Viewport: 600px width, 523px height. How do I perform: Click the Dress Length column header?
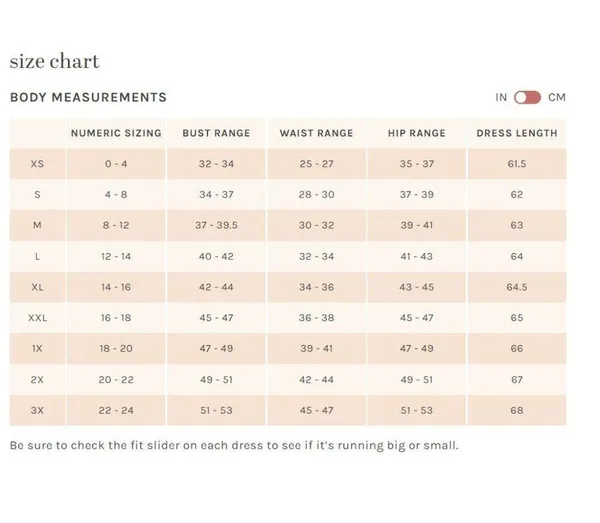(517, 133)
